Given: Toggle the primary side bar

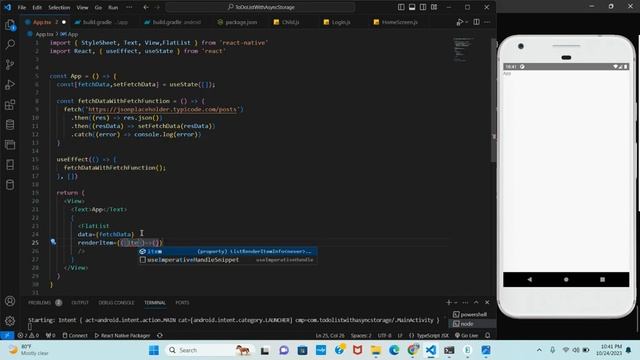Looking at the screenshot, I should point(401,7).
